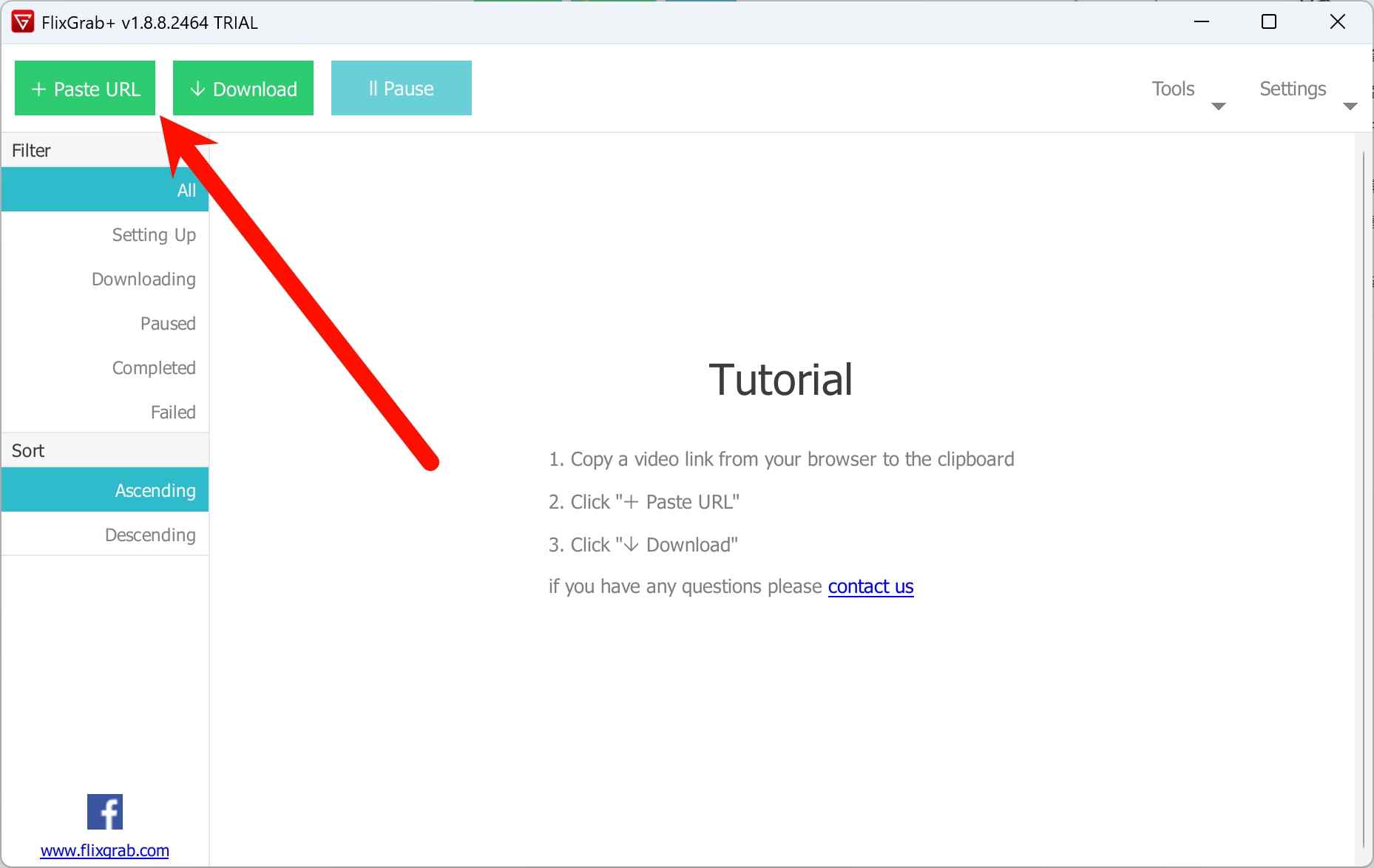The height and width of the screenshot is (868, 1374).
Task: Click the Sort section header
Action: point(105,450)
